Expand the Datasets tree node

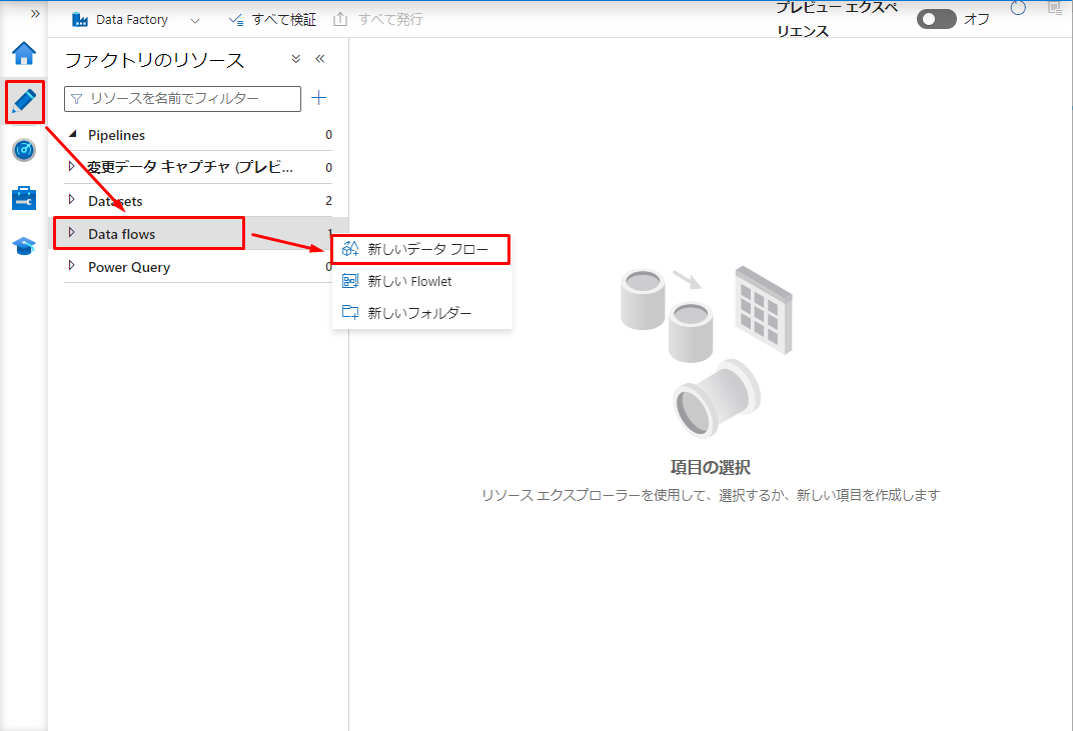pos(71,200)
